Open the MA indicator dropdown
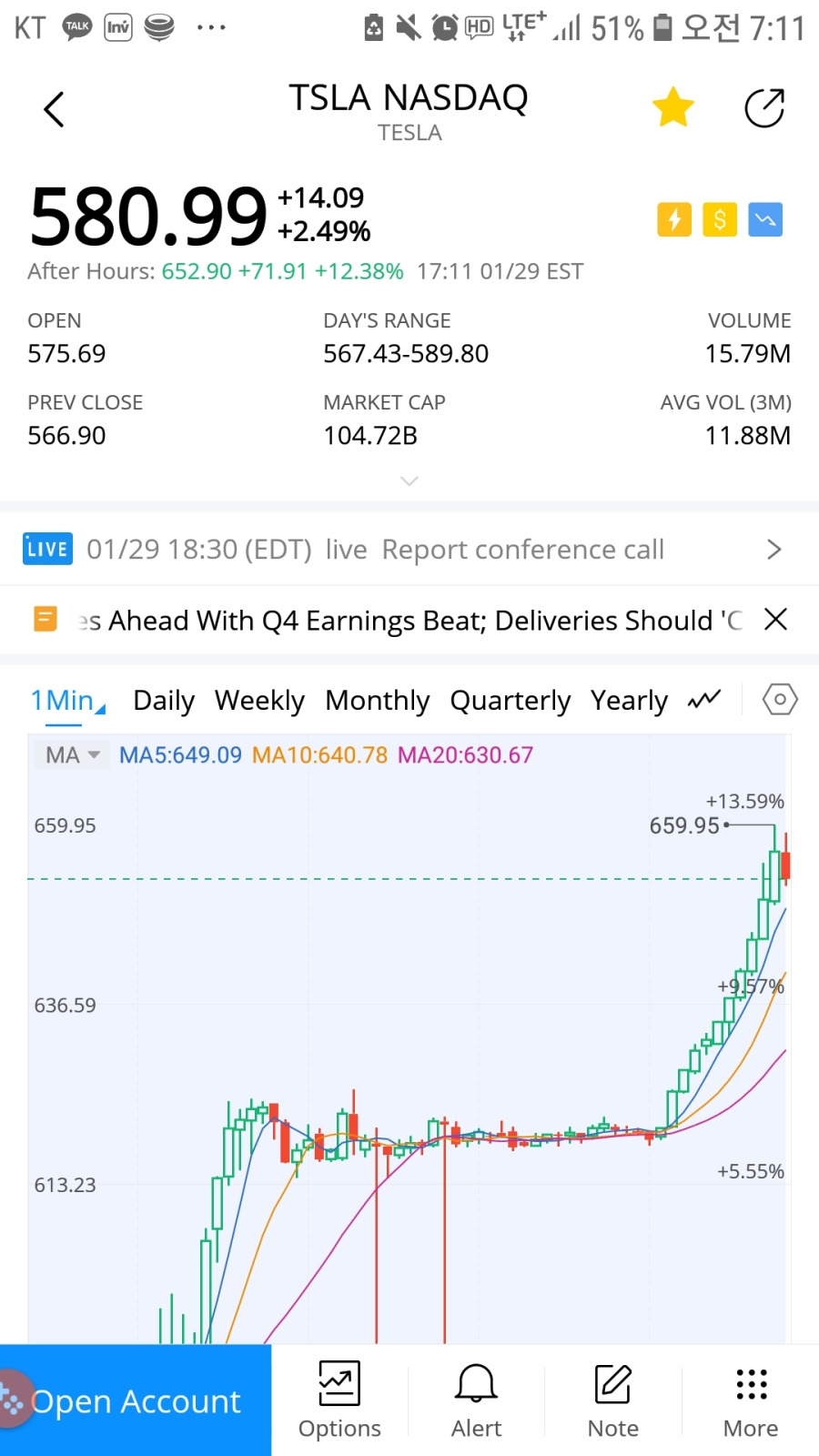This screenshot has width=819, height=1456. pos(72,754)
